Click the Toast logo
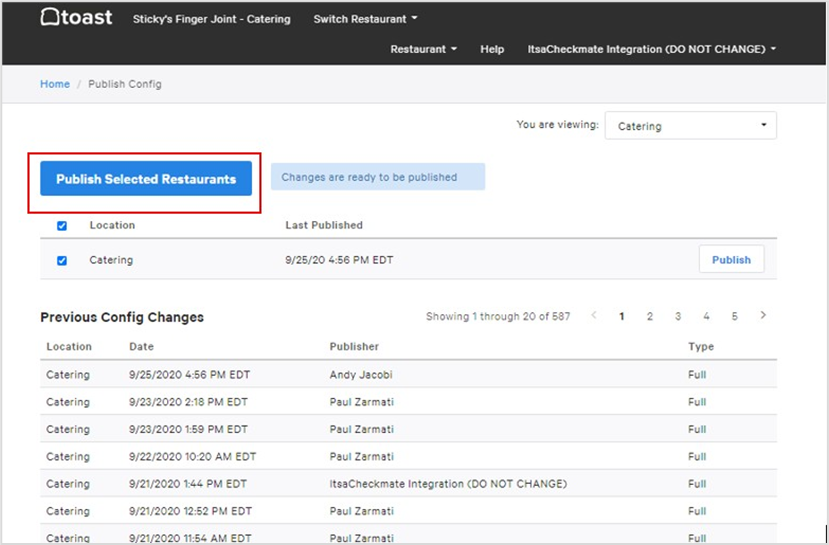829x545 pixels. click(76, 18)
